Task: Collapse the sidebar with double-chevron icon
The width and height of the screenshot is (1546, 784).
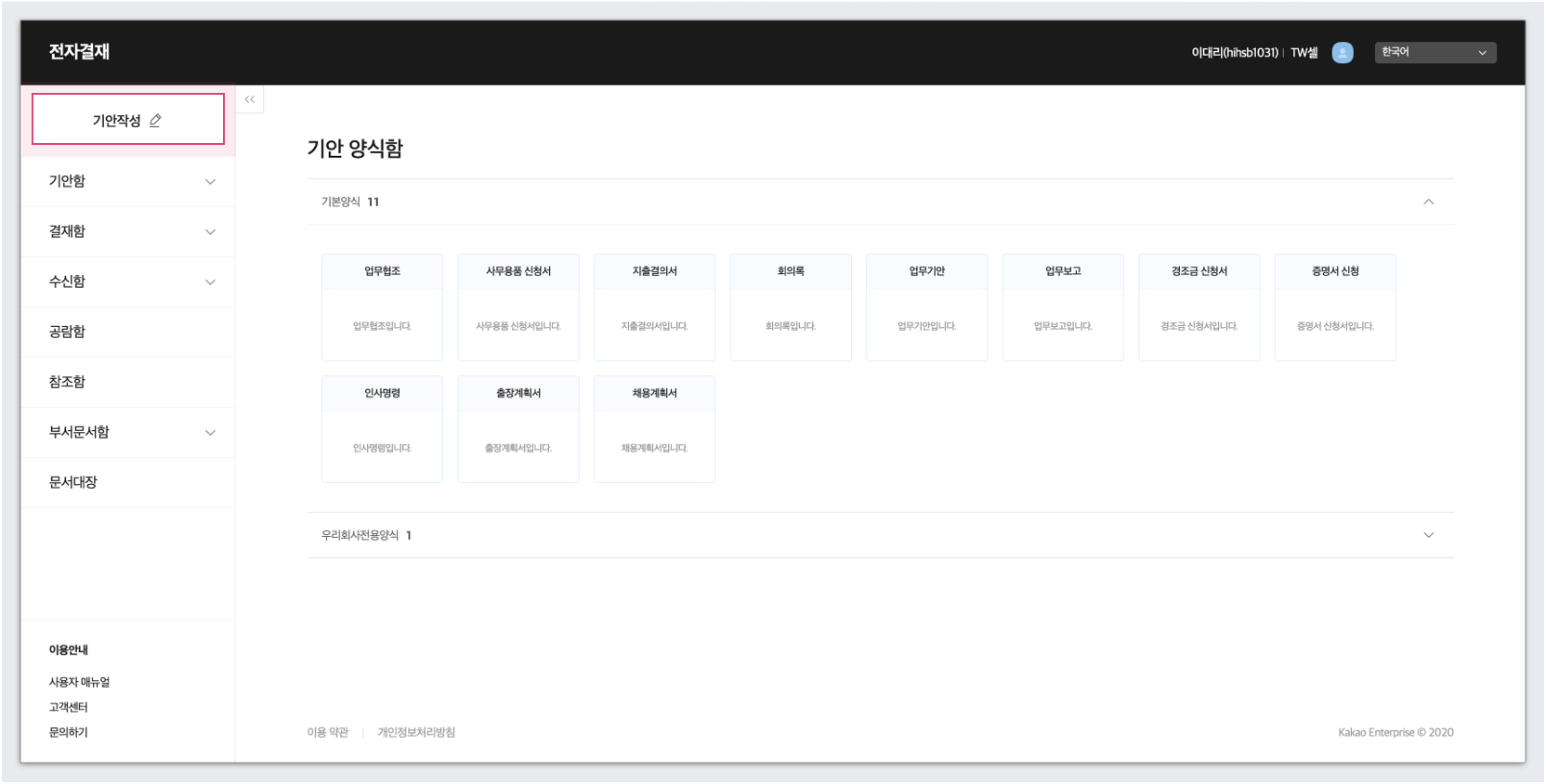Action: point(250,99)
